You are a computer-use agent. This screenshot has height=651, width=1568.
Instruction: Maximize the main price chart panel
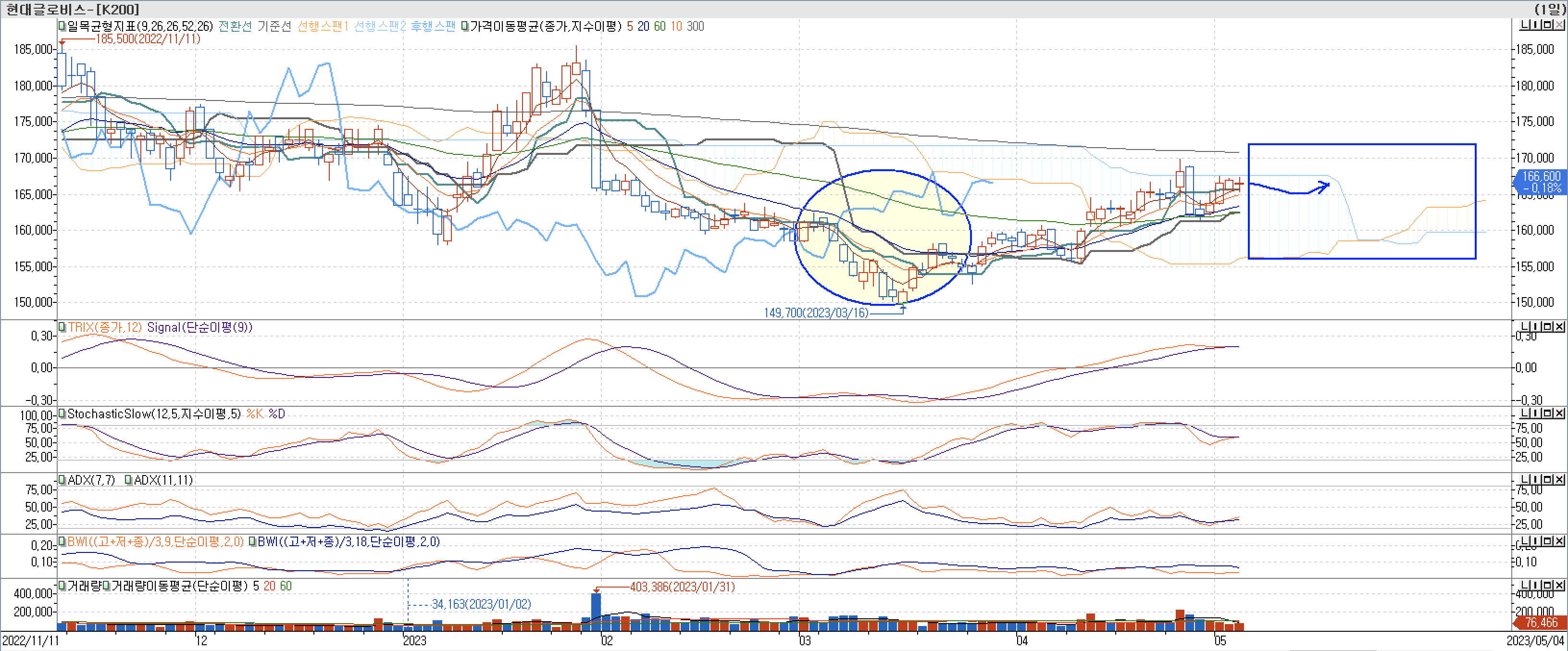click(x=1548, y=25)
